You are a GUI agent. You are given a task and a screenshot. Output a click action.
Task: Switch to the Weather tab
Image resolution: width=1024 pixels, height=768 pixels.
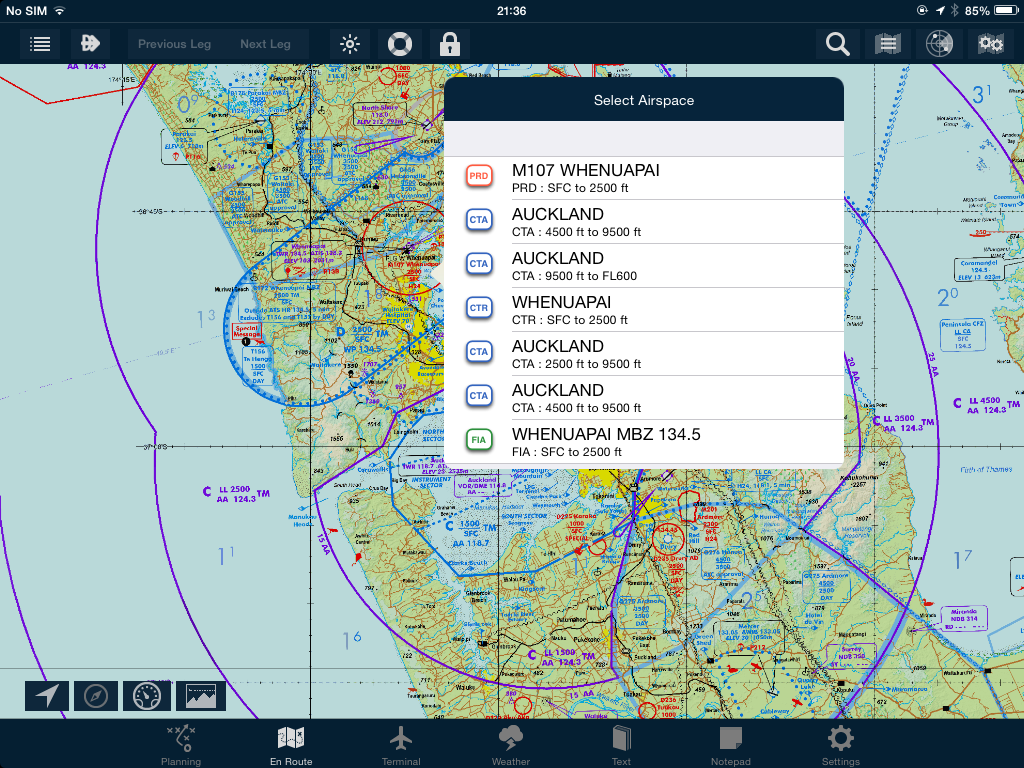click(x=510, y=744)
